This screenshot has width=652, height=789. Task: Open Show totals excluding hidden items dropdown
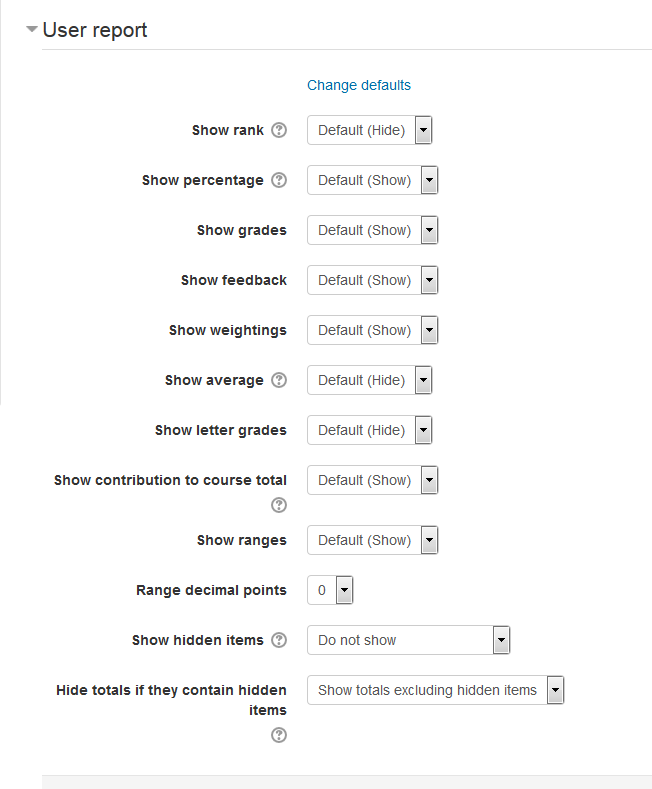[x=436, y=690]
